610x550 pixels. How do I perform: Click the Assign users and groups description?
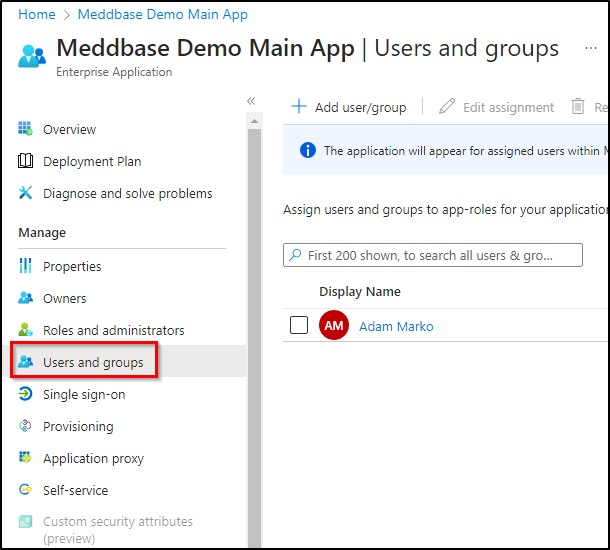point(445,210)
